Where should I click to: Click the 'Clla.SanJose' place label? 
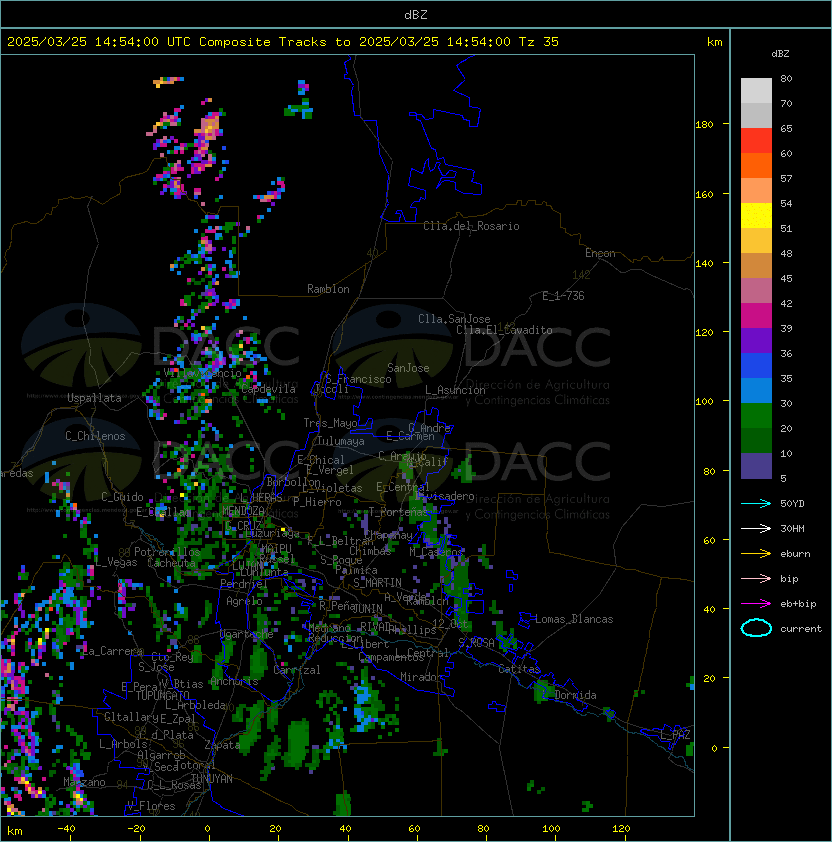454,319
